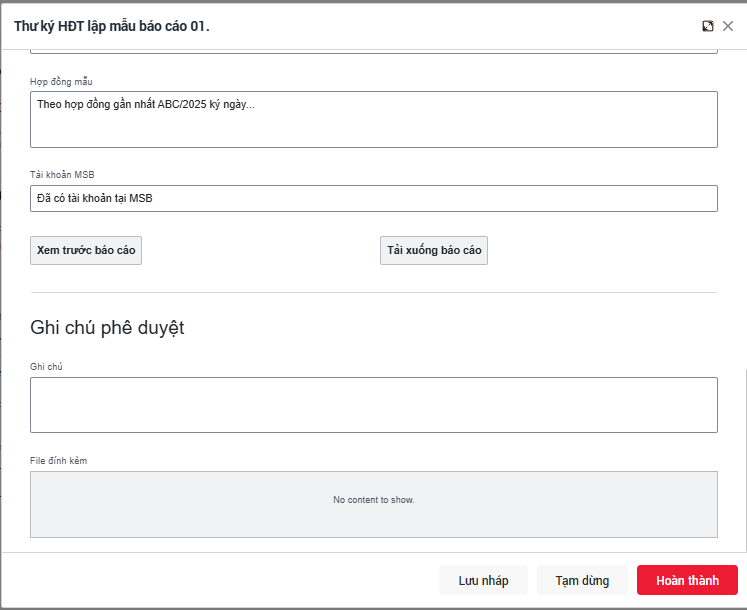Click the Hợp đồng mẫu field label

61,81
